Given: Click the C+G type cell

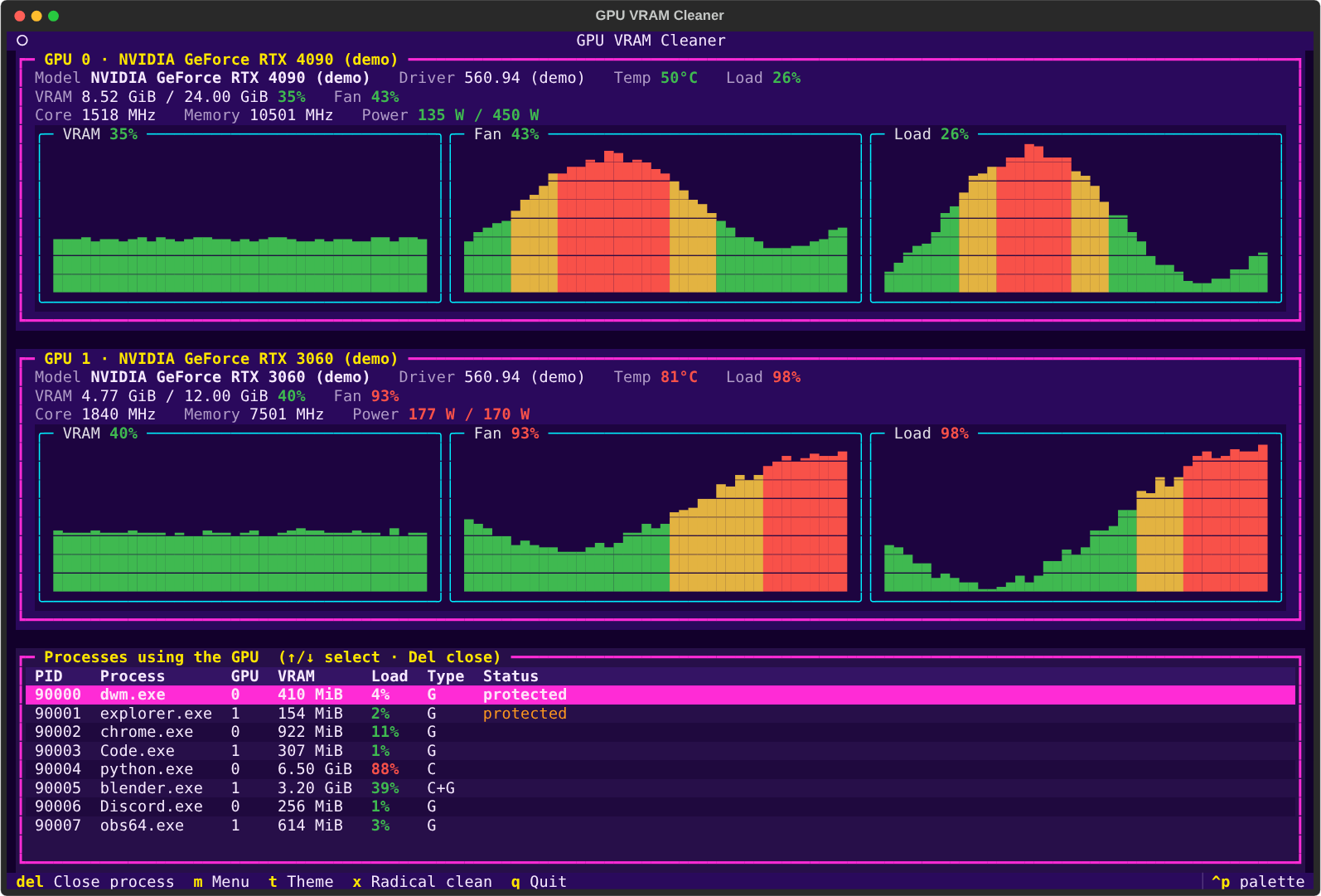Looking at the screenshot, I should (441, 788).
